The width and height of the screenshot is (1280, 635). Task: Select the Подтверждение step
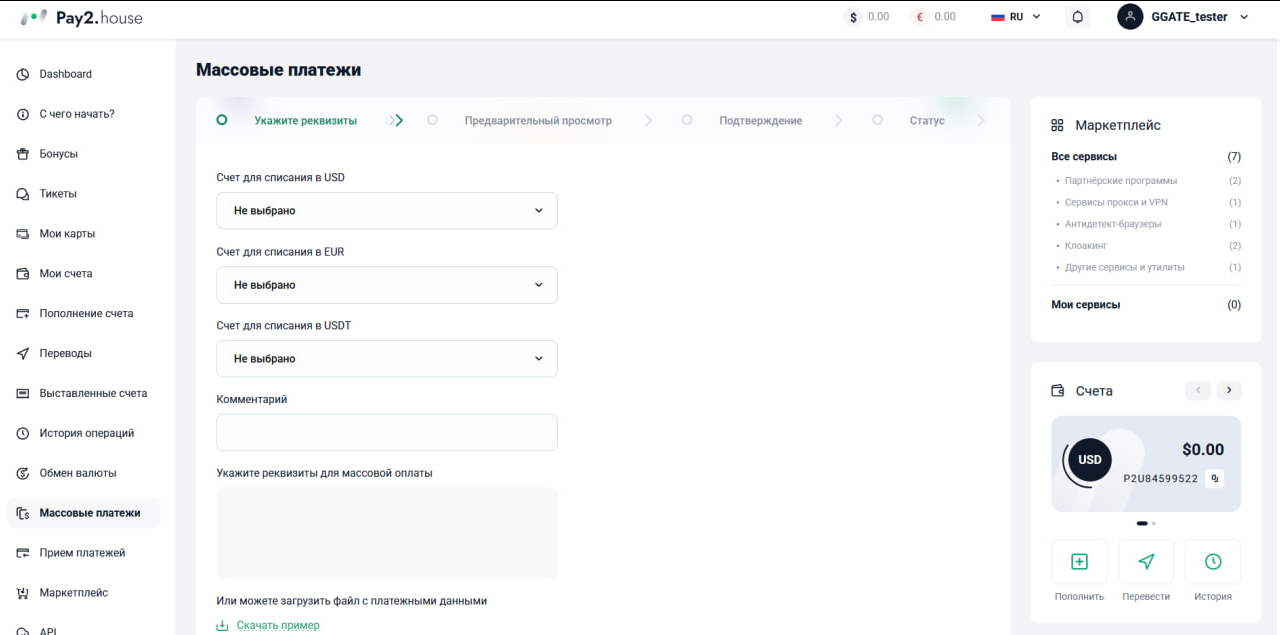[x=760, y=121]
